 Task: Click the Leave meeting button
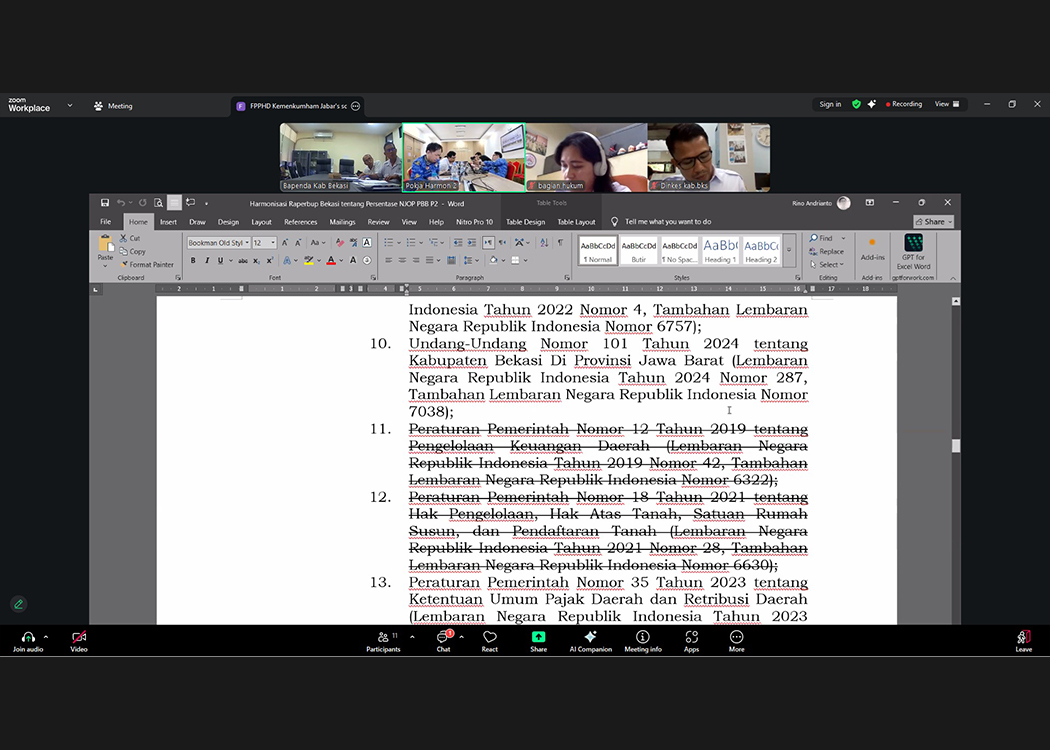[1023, 639]
